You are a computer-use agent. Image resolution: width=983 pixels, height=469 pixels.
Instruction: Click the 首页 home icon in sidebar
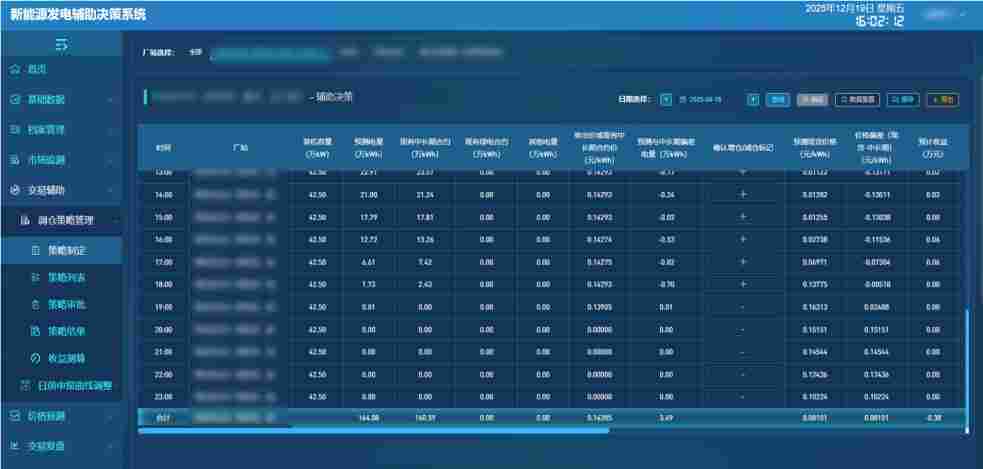point(14,70)
